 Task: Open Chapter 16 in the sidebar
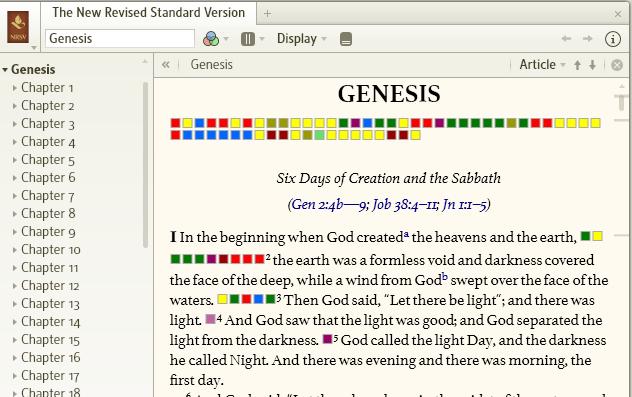51,358
